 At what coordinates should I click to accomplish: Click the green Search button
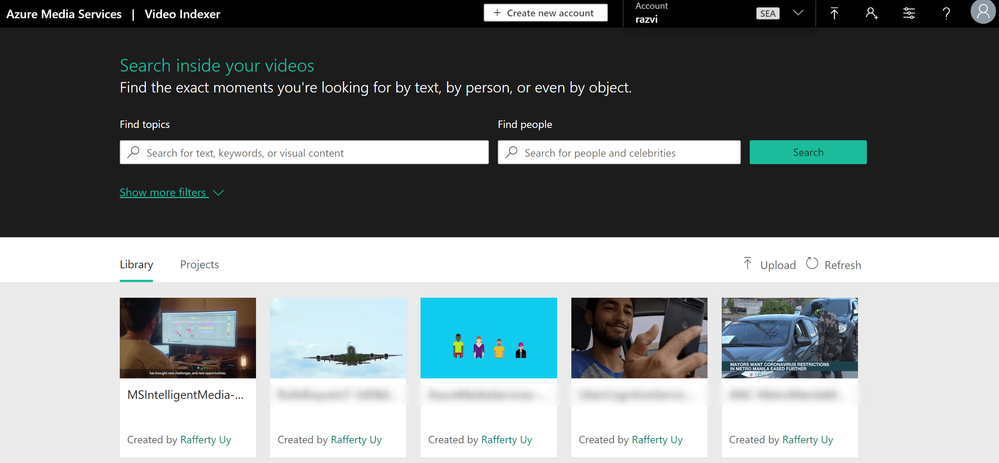click(808, 152)
